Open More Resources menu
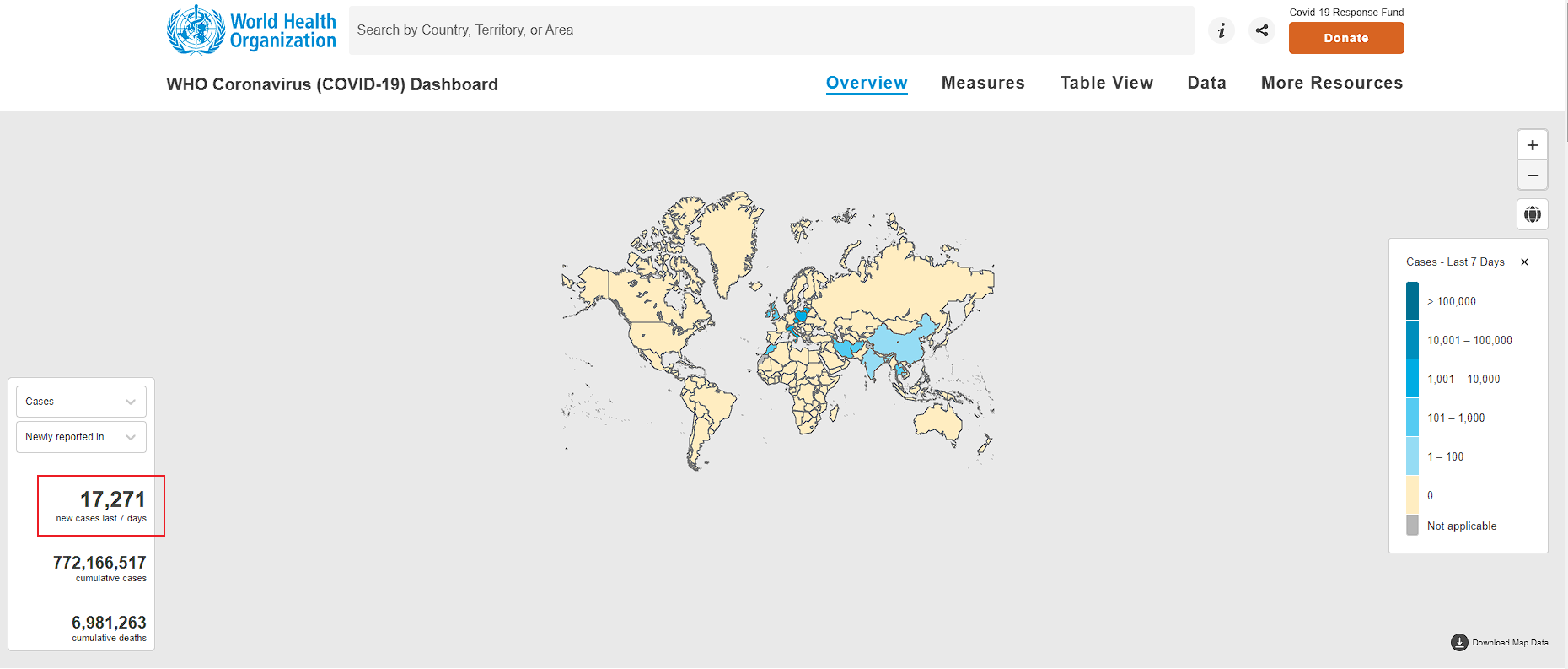The height and width of the screenshot is (669, 1568). 1332,83
